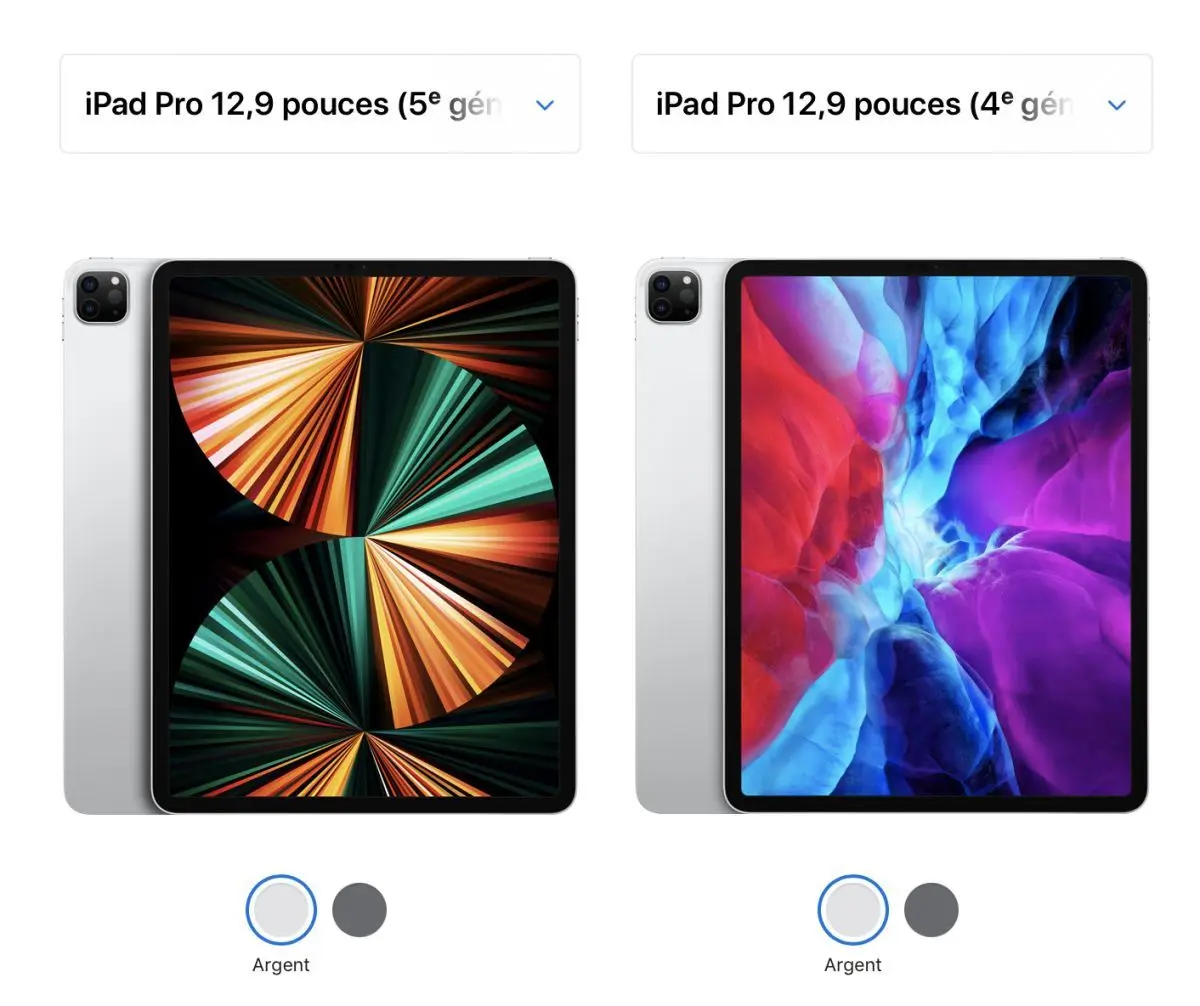The image size is (1200, 1006).
Task: Click the blue and red wallpaper iPad screen
Action: coord(936,536)
